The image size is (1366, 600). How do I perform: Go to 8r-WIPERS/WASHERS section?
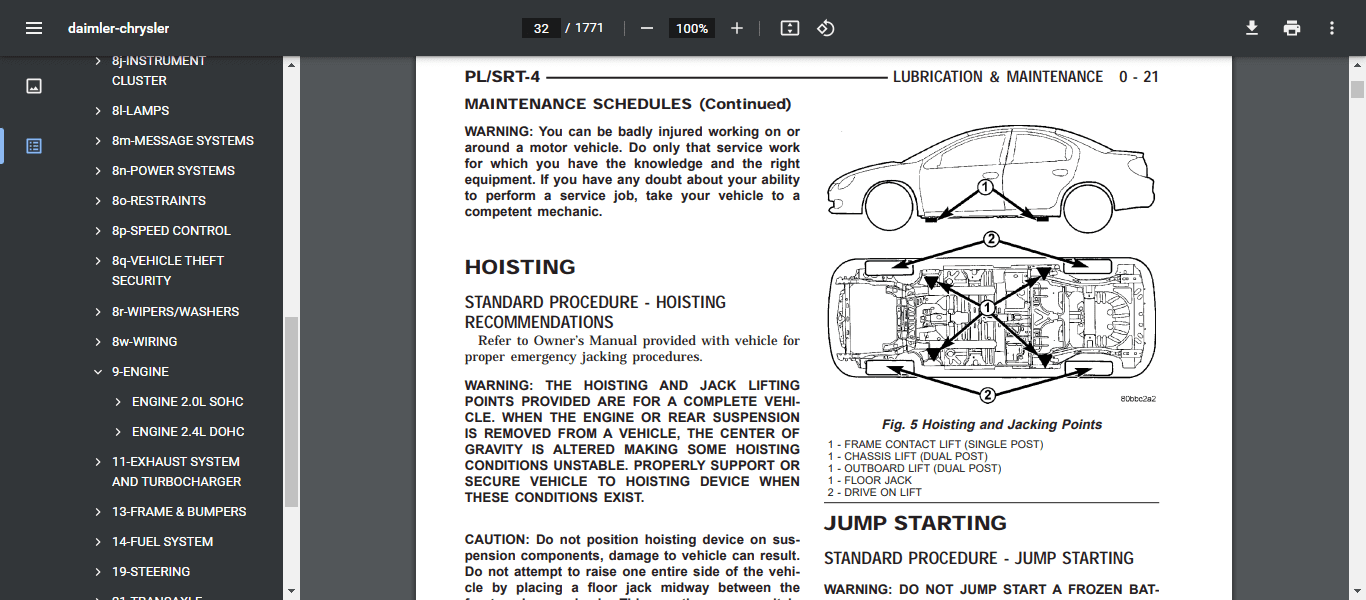[x=176, y=312]
